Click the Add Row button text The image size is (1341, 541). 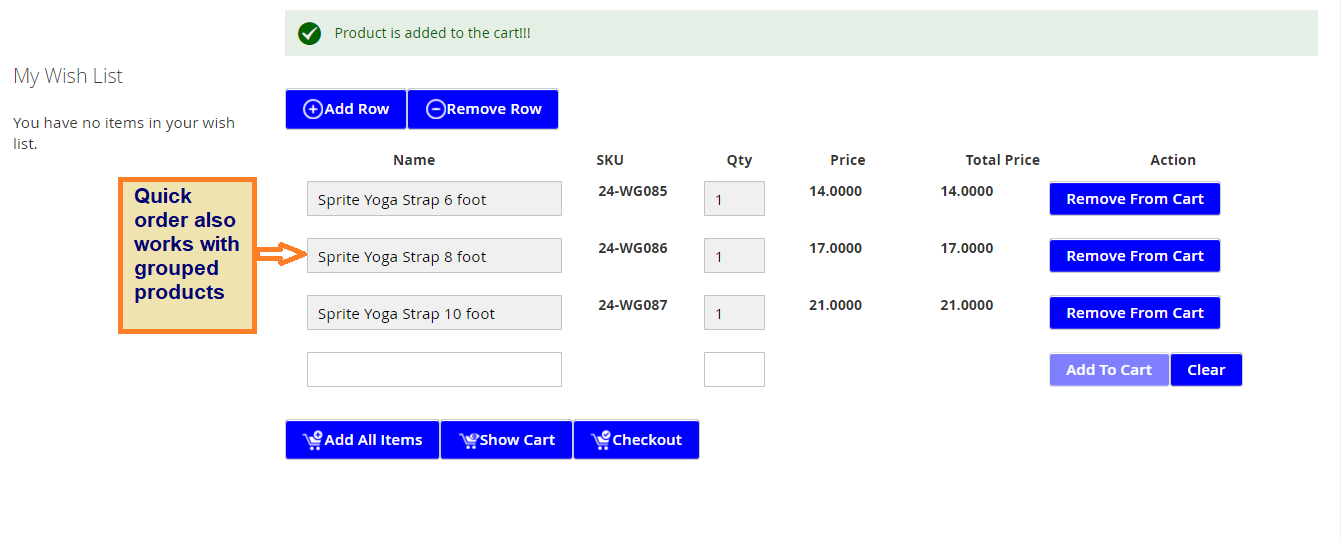[x=357, y=109]
